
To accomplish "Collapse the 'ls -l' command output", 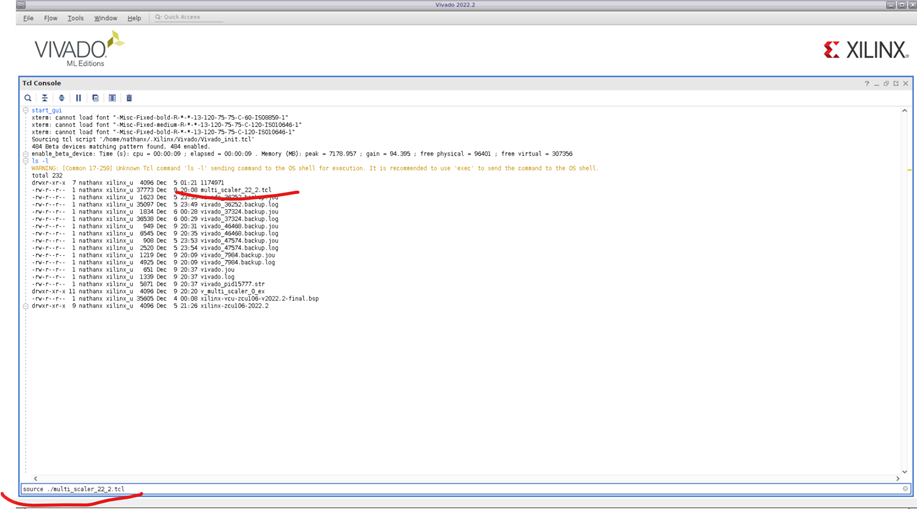I will [x=27, y=160].
